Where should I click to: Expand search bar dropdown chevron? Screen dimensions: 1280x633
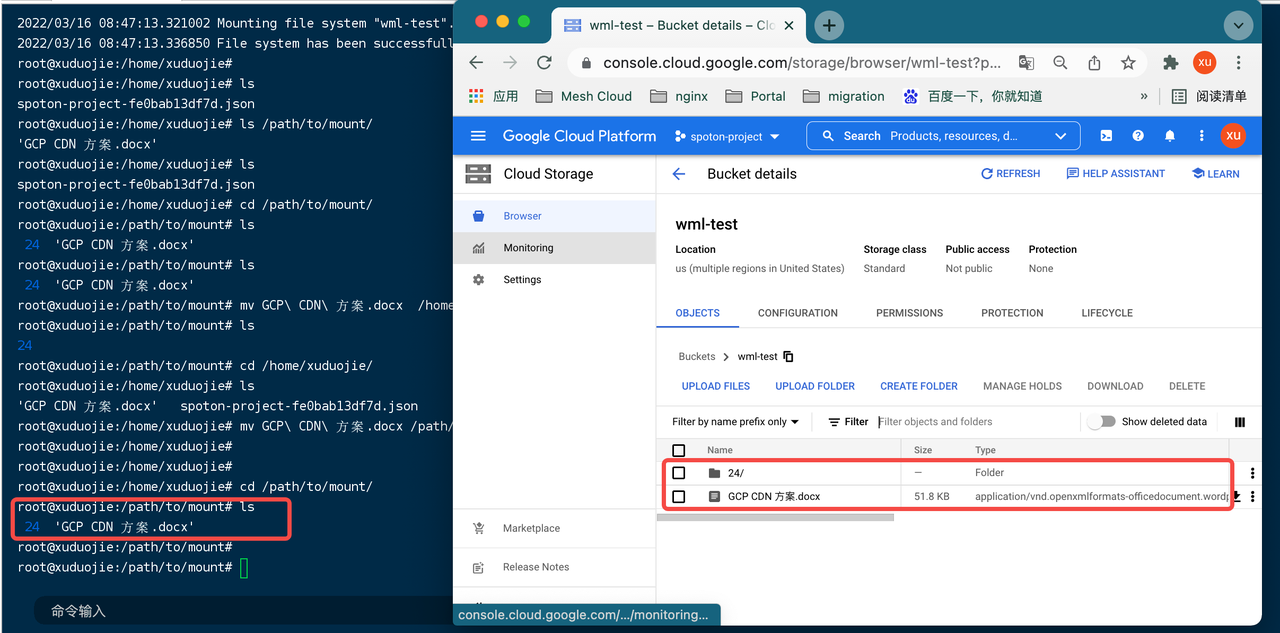[1060, 136]
